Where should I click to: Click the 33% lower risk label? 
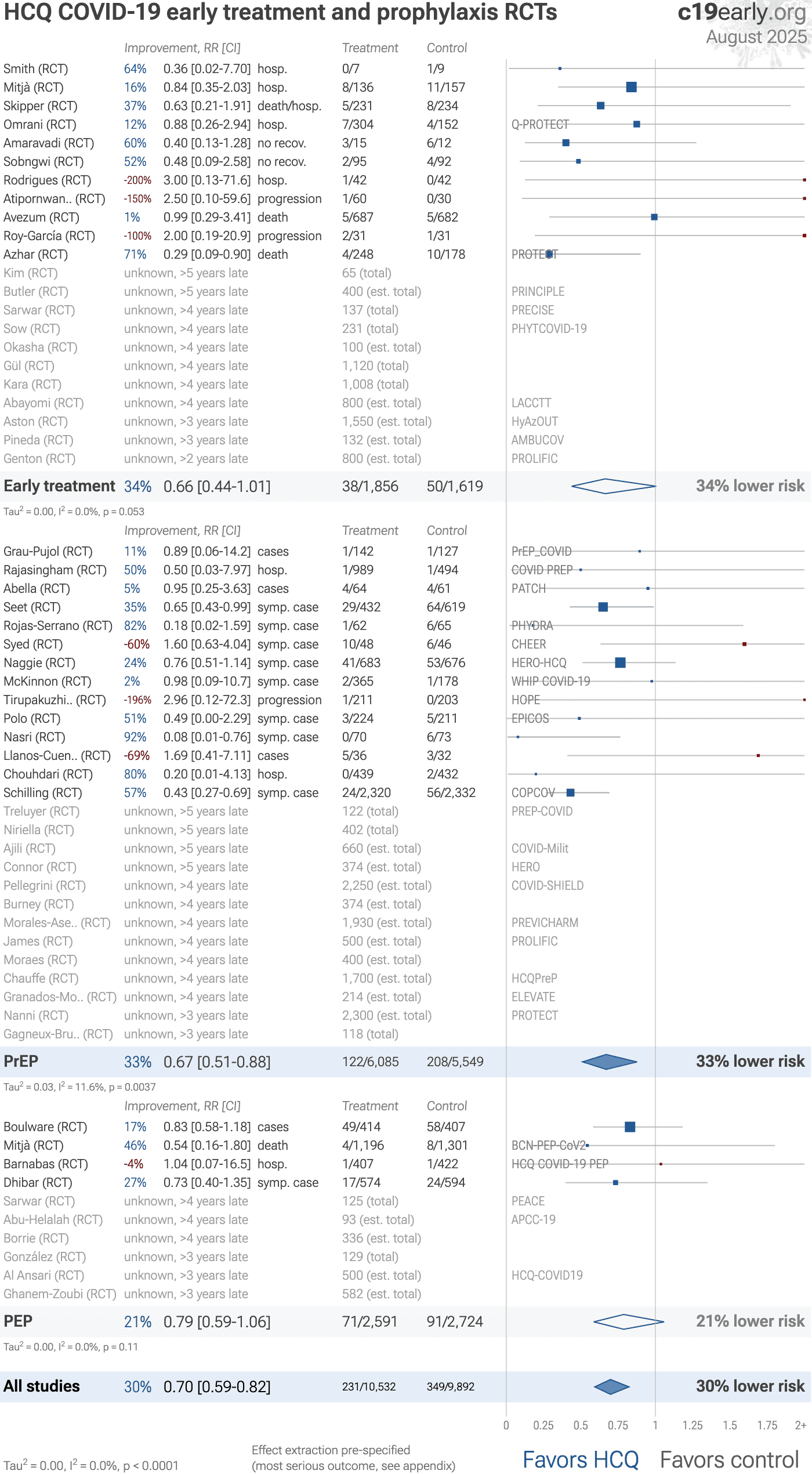[751, 1062]
